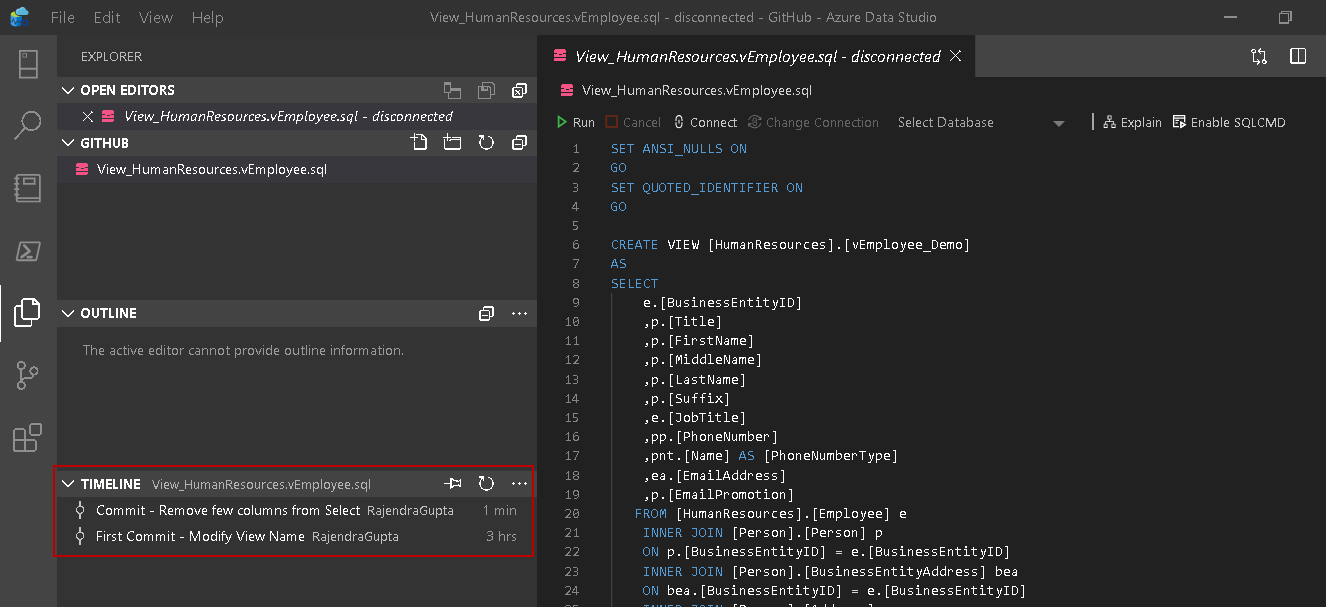Open the Source Control view icon

pyautogui.click(x=28, y=376)
